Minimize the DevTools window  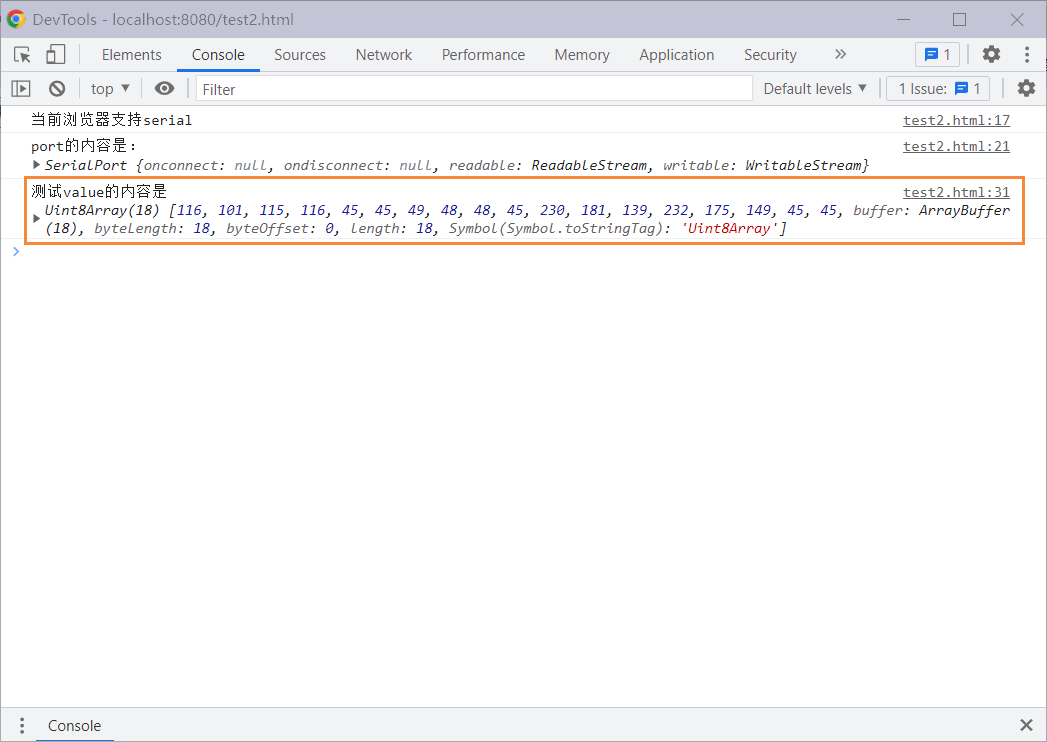click(x=903, y=19)
